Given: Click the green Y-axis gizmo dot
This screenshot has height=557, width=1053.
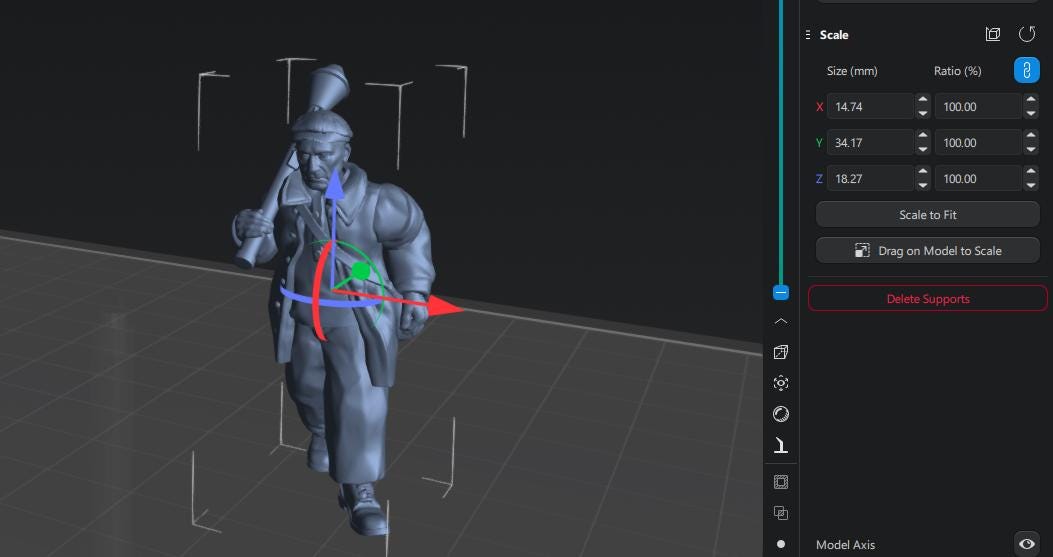Looking at the screenshot, I should click(x=361, y=271).
